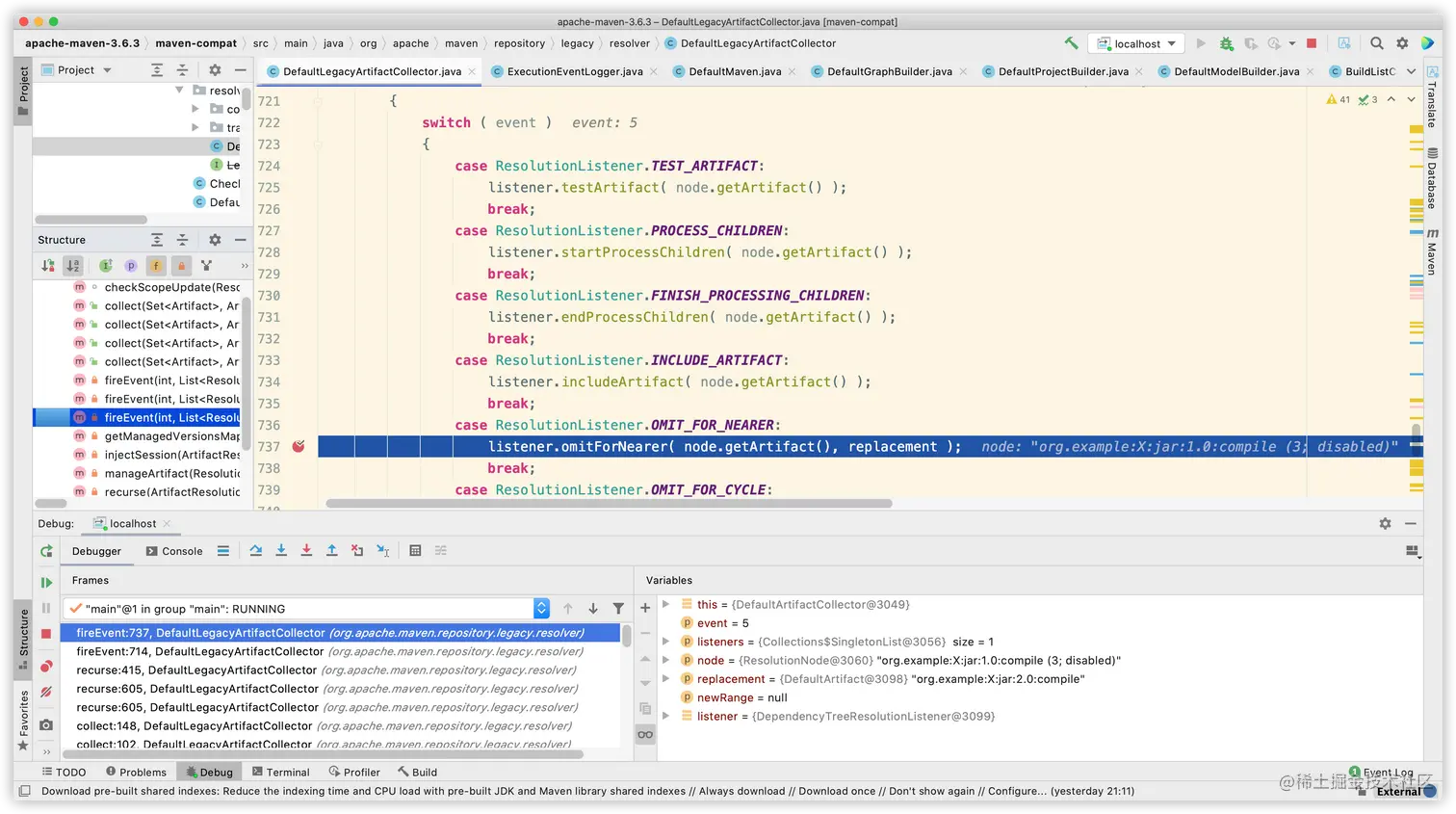Image resolution: width=1456 pixels, height=814 pixels.
Task: Click Rerun localhost debug icon
Action: pyautogui.click(x=46, y=551)
